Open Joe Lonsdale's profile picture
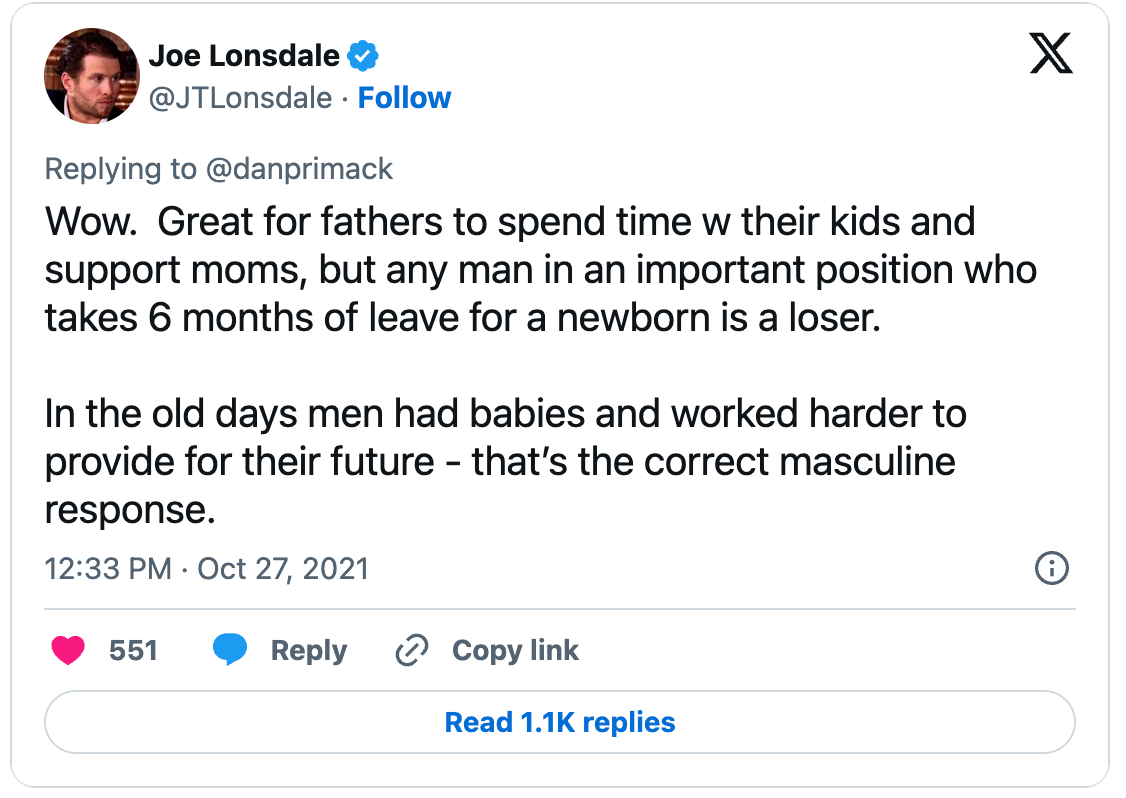Viewport: 1126px width, 798px height. click(x=91, y=76)
